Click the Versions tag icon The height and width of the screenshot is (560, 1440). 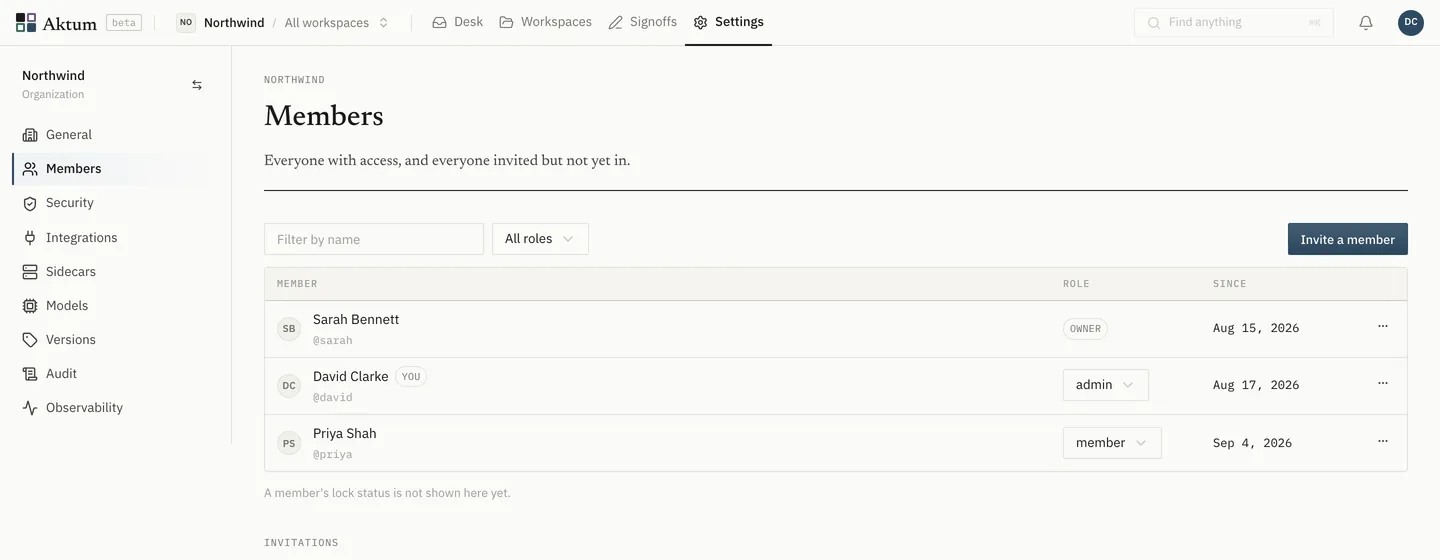click(x=30, y=340)
